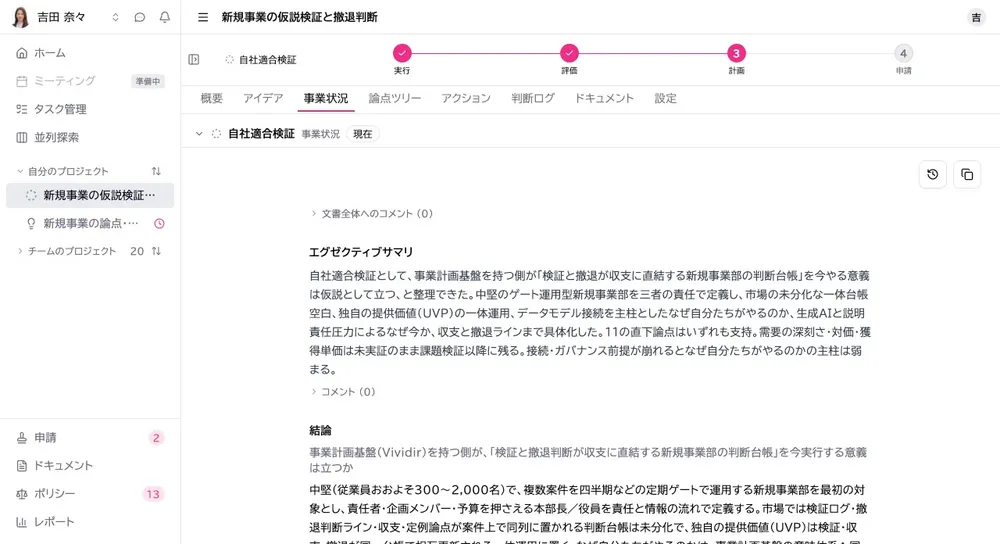Select the 新規事業の仮説検証… project
This screenshot has height=544, width=1000.
90,195
